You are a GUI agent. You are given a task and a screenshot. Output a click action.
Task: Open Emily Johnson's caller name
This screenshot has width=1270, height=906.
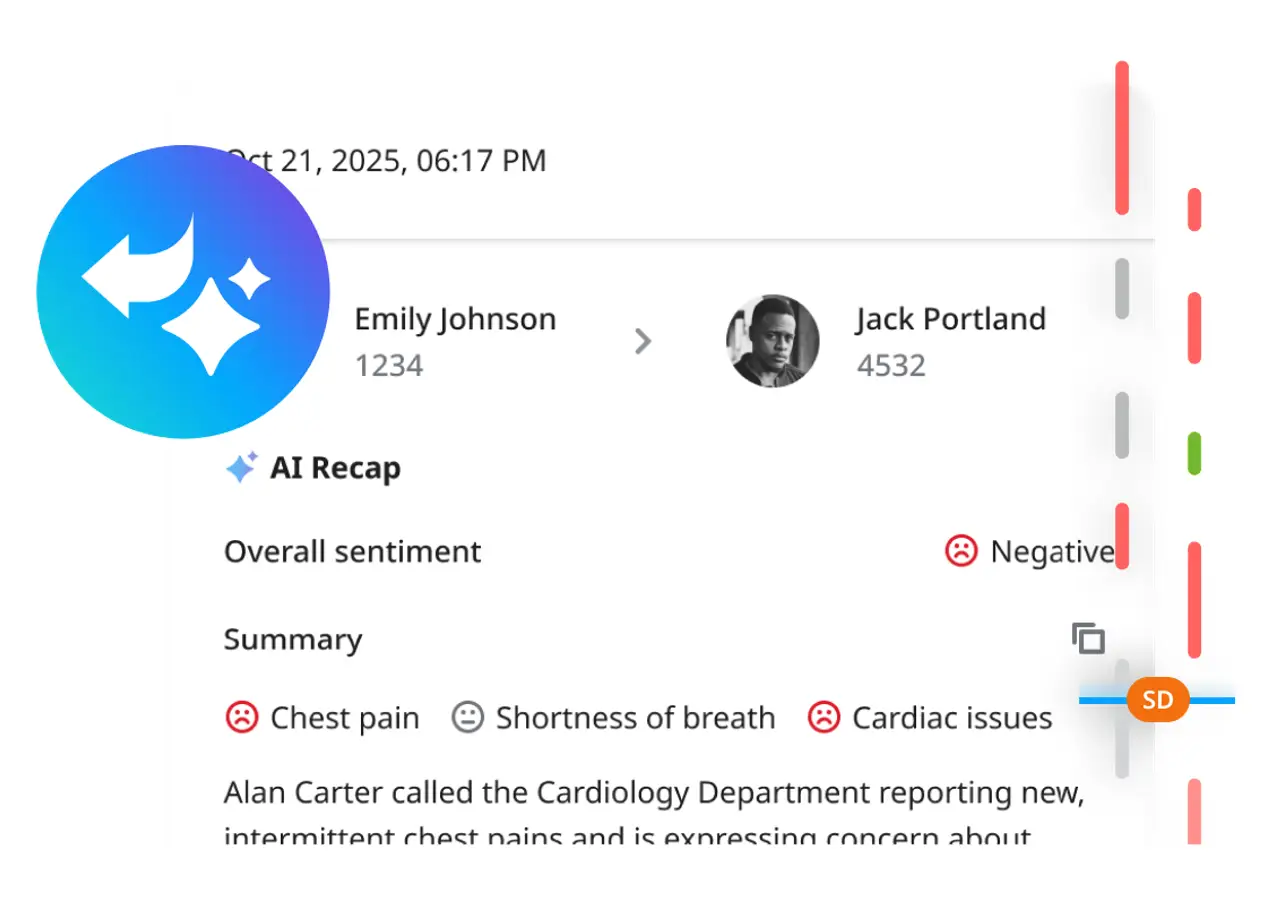pos(455,319)
